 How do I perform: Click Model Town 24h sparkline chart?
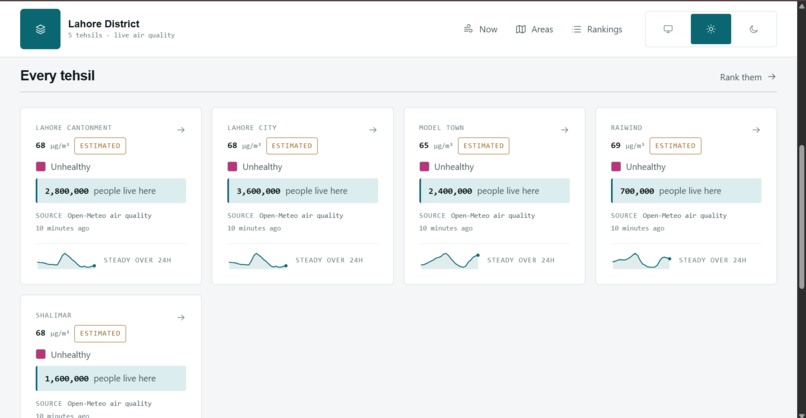click(x=450, y=261)
